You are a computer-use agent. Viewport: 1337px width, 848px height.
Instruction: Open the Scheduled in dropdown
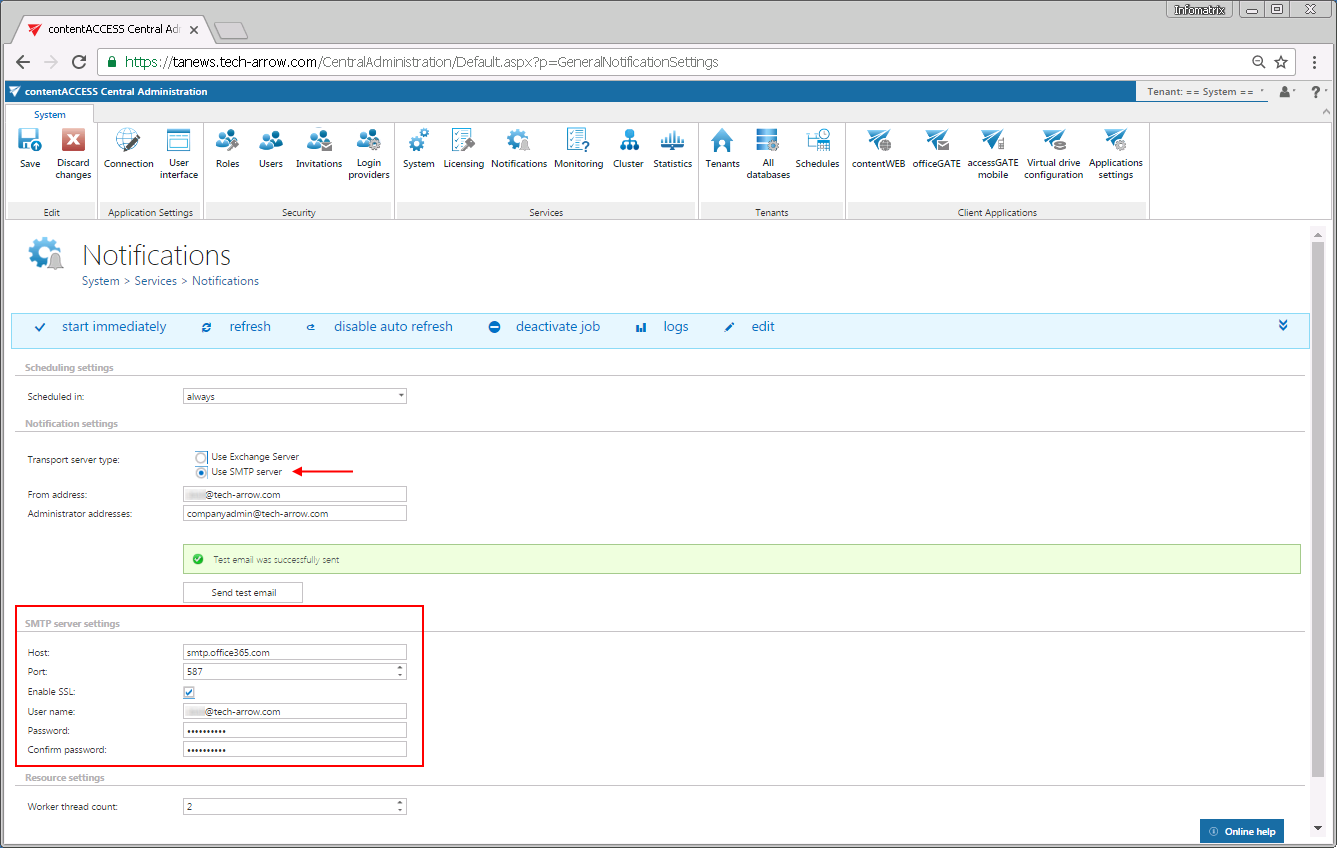(295, 397)
